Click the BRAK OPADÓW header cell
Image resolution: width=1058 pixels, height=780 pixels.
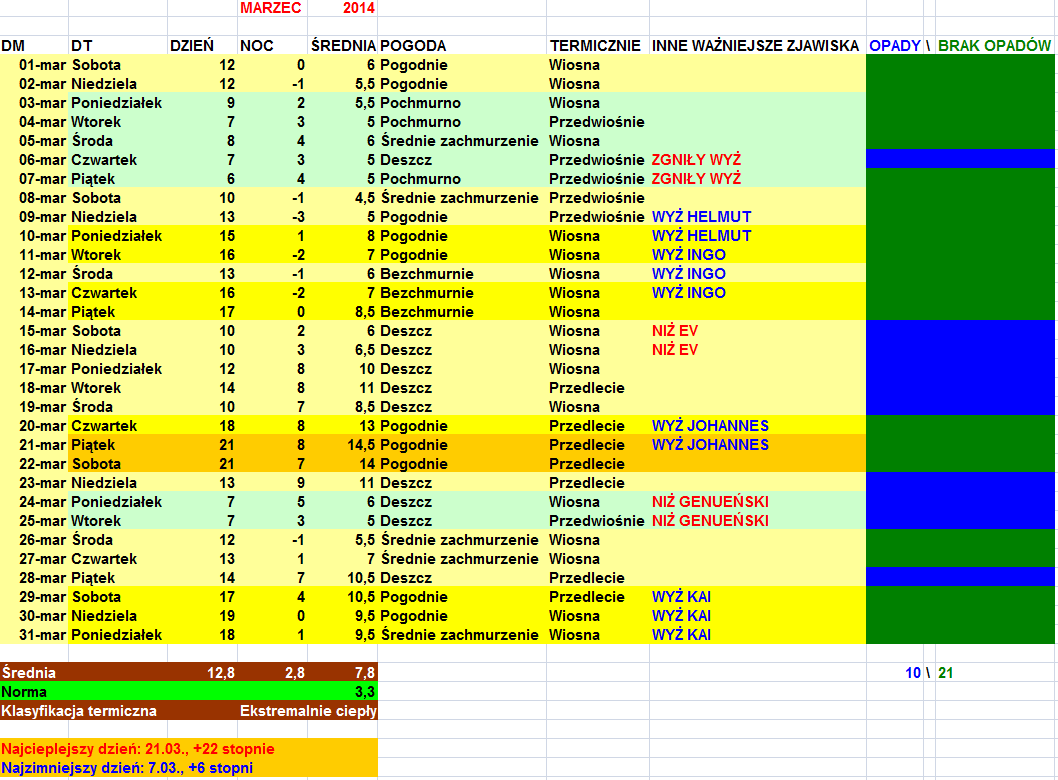(994, 46)
